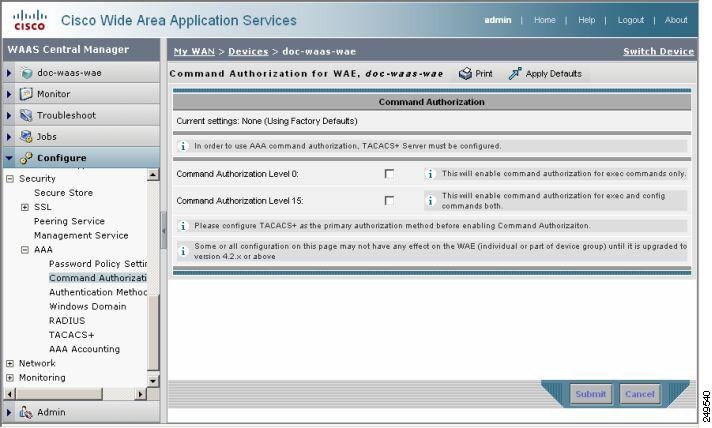Open Secure Store in tree
The width and height of the screenshot is (712, 428).
click(63, 193)
